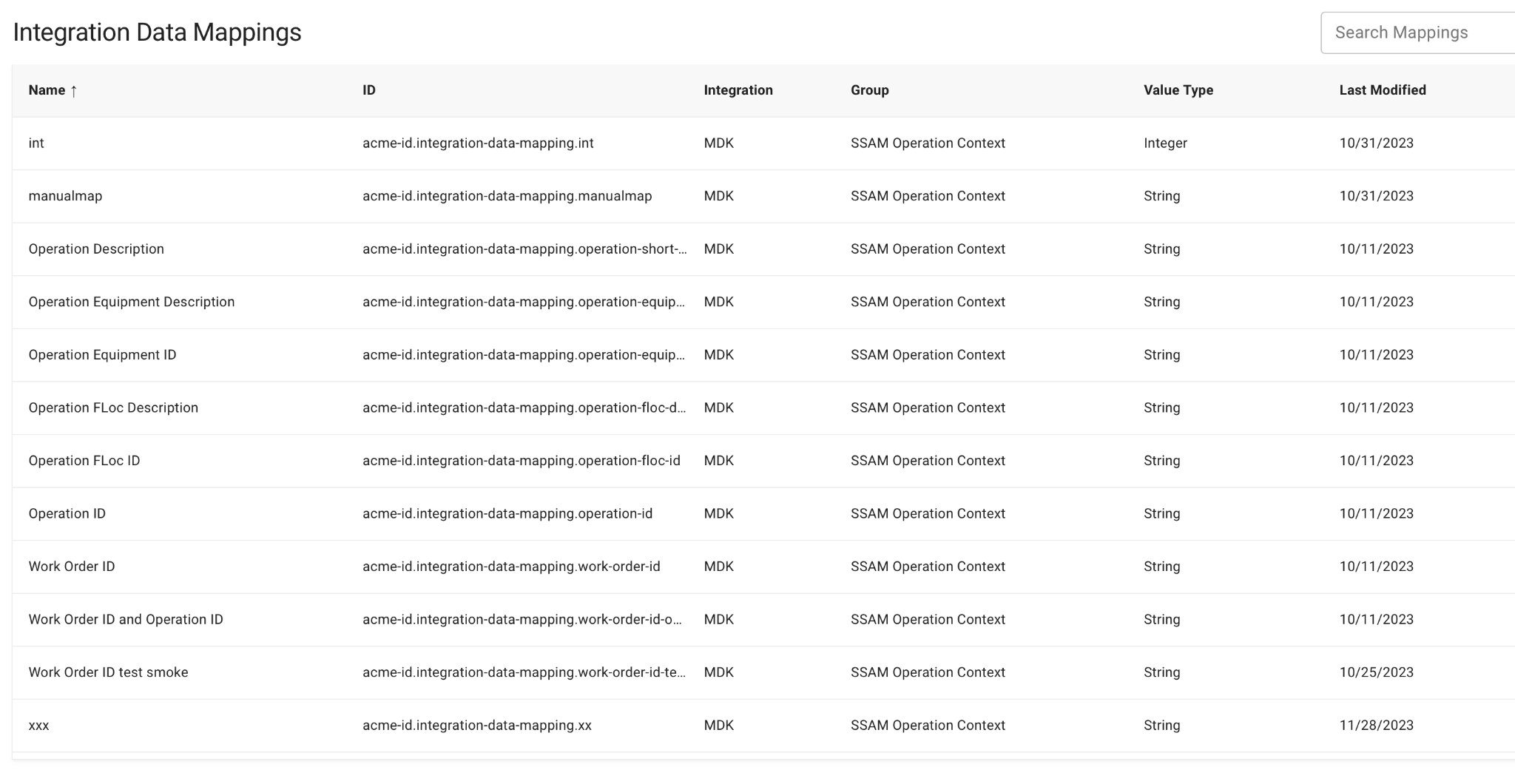Image resolution: width=1515 pixels, height=784 pixels.
Task: Open the Work Order ID mapping
Action: click(x=763, y=567)
